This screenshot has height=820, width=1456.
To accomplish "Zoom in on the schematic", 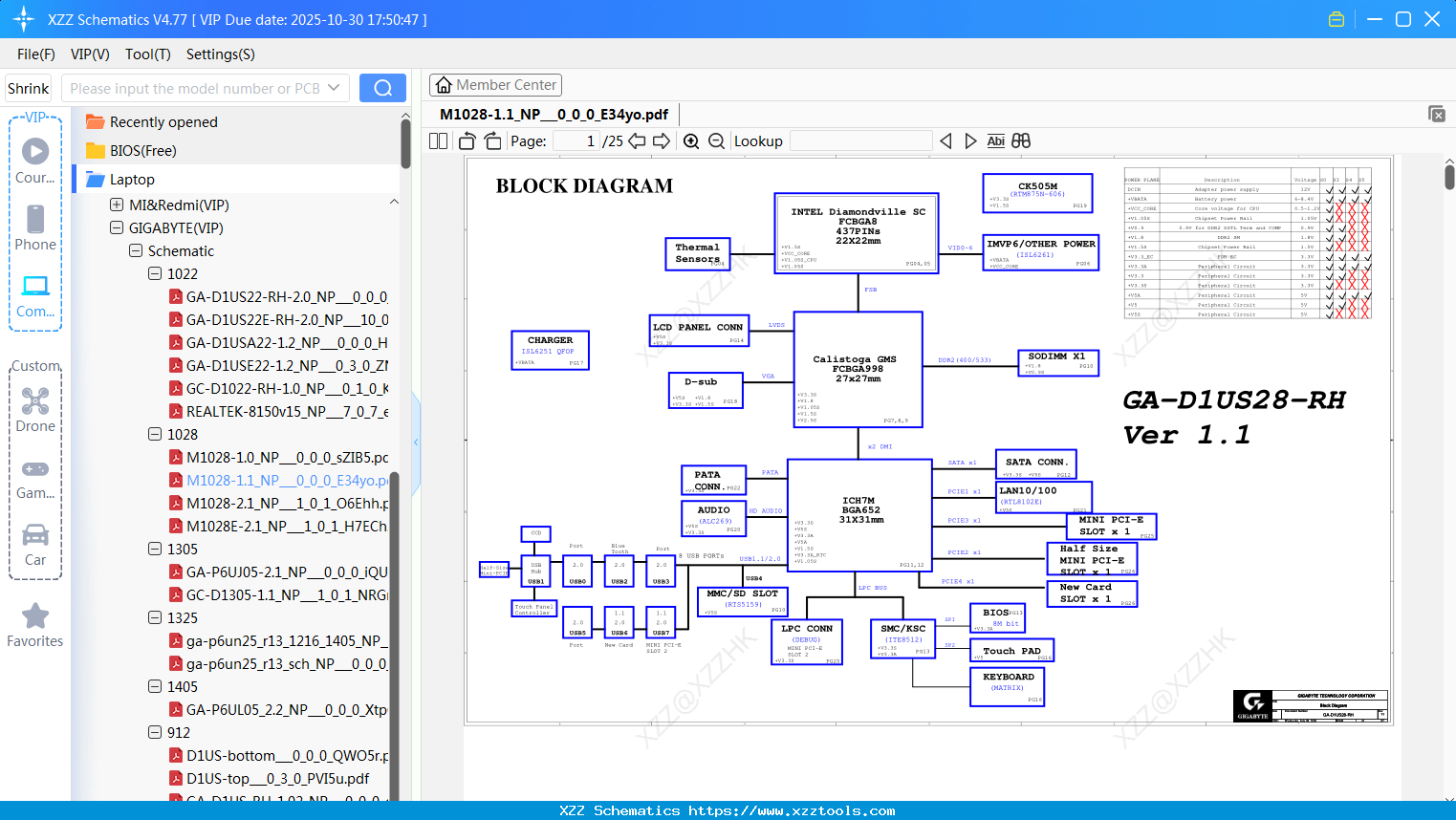I will pos(691,140).
